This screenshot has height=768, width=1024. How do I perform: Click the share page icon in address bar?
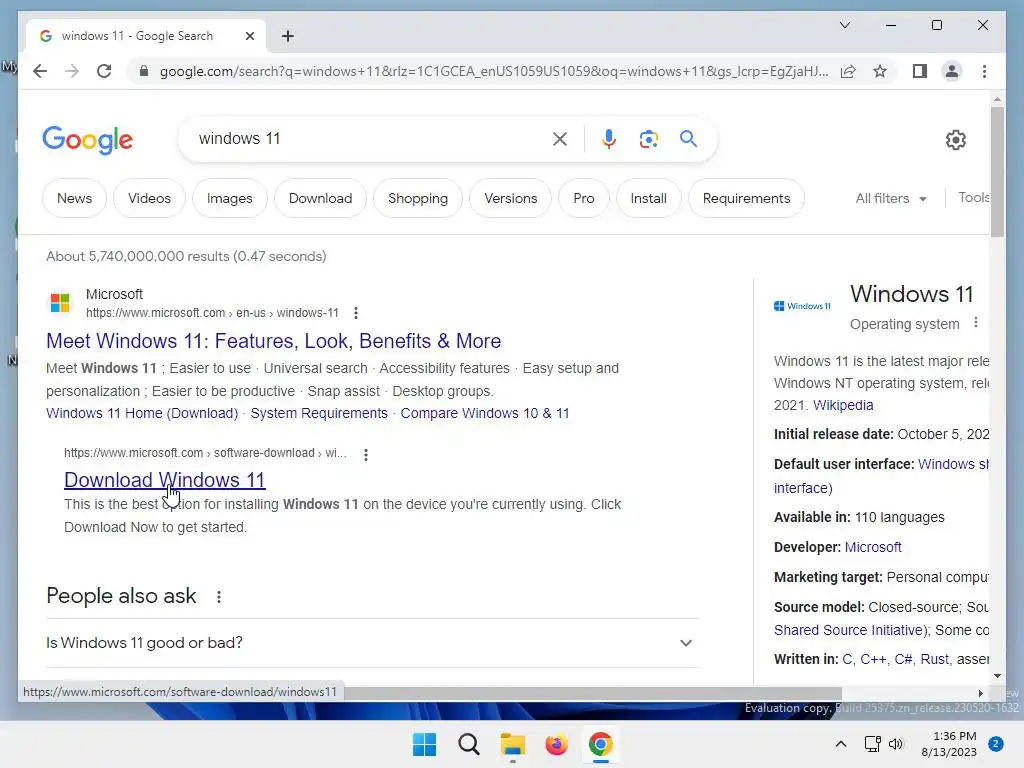pos(848,71)
